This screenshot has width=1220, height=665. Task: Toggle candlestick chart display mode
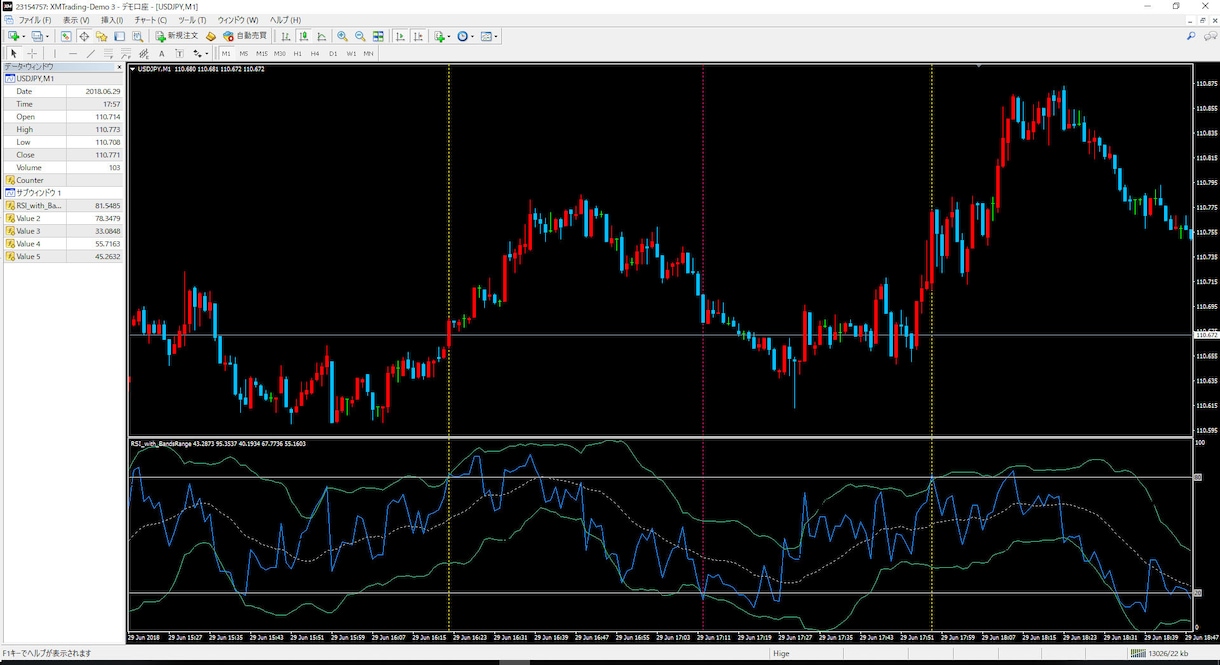303,36
